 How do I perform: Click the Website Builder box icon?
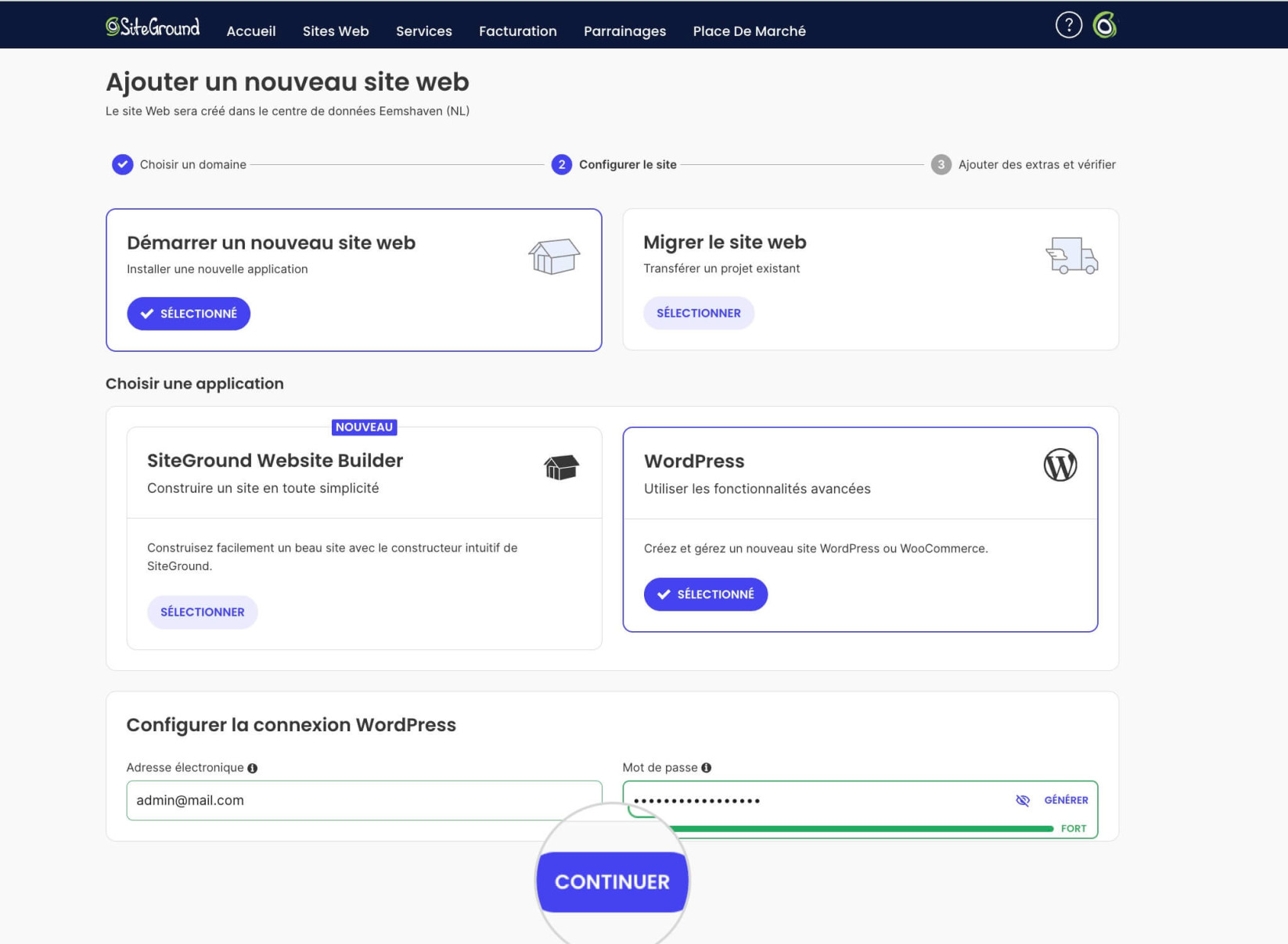(561, 468)
